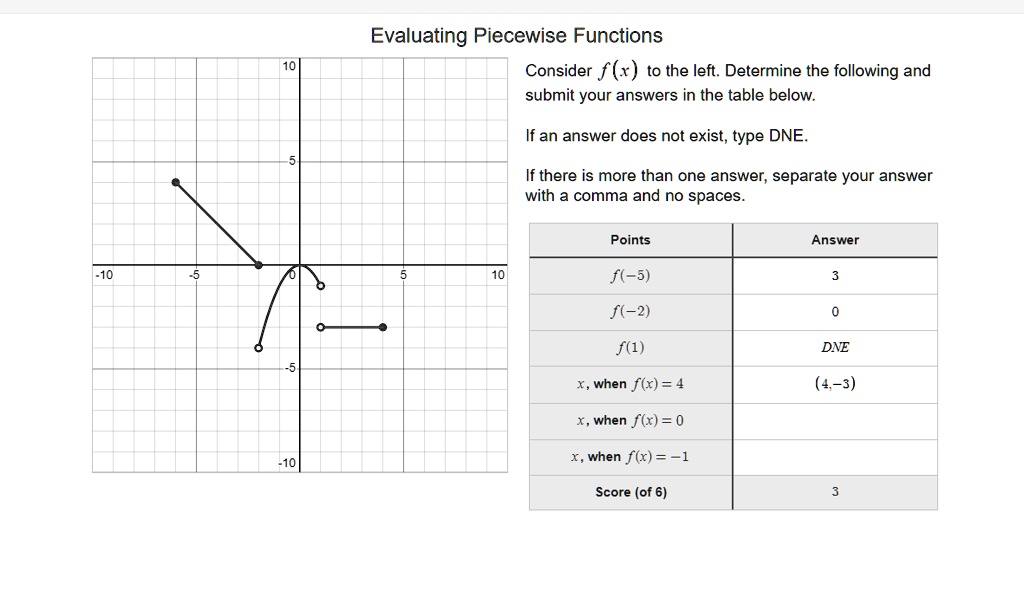Viewport: 1024px width, 591px height.
Task: Click the title Evaluating Piecewise Functions
Action: pyautogui.click(x=516, y=35)
